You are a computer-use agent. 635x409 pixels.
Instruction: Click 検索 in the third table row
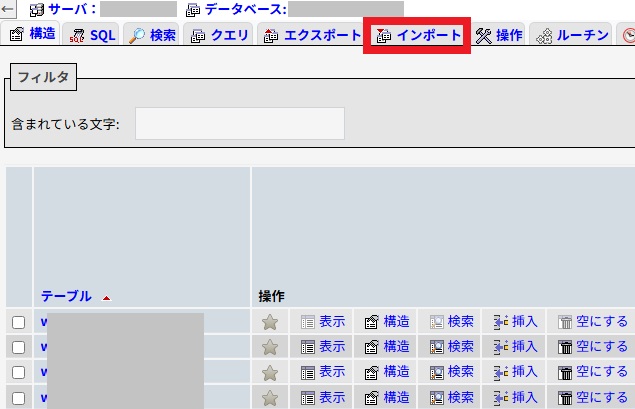[x=452, y=372]
